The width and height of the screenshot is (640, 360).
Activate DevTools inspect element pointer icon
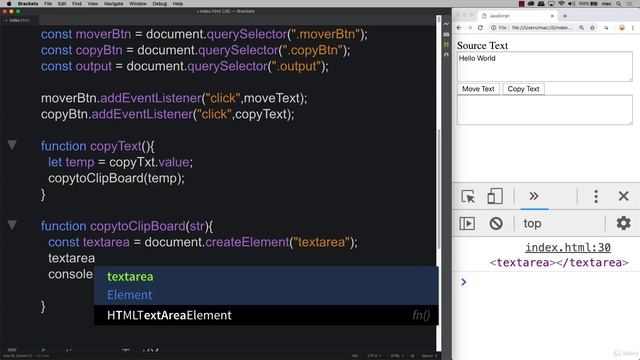pyautogui.click(x=468, y=196)
